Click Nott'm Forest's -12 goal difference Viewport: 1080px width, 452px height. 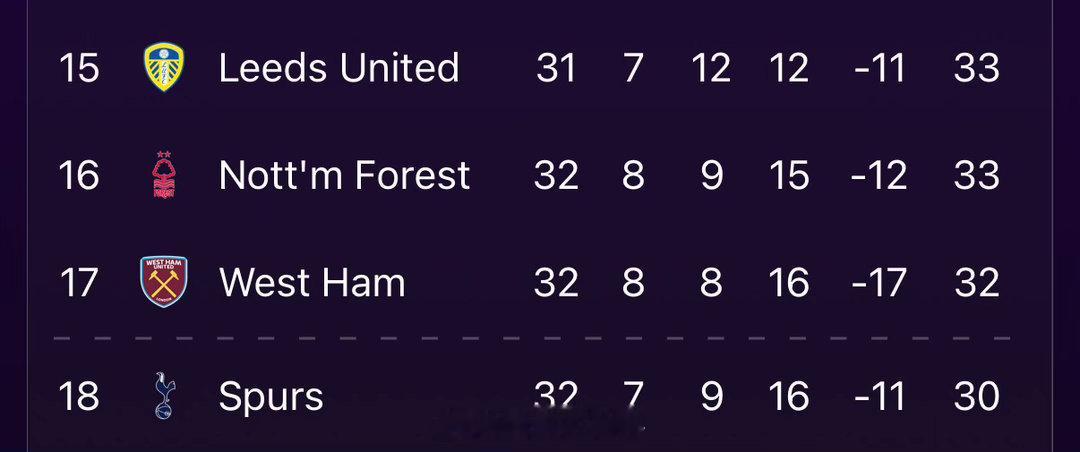tap(879, 175)
